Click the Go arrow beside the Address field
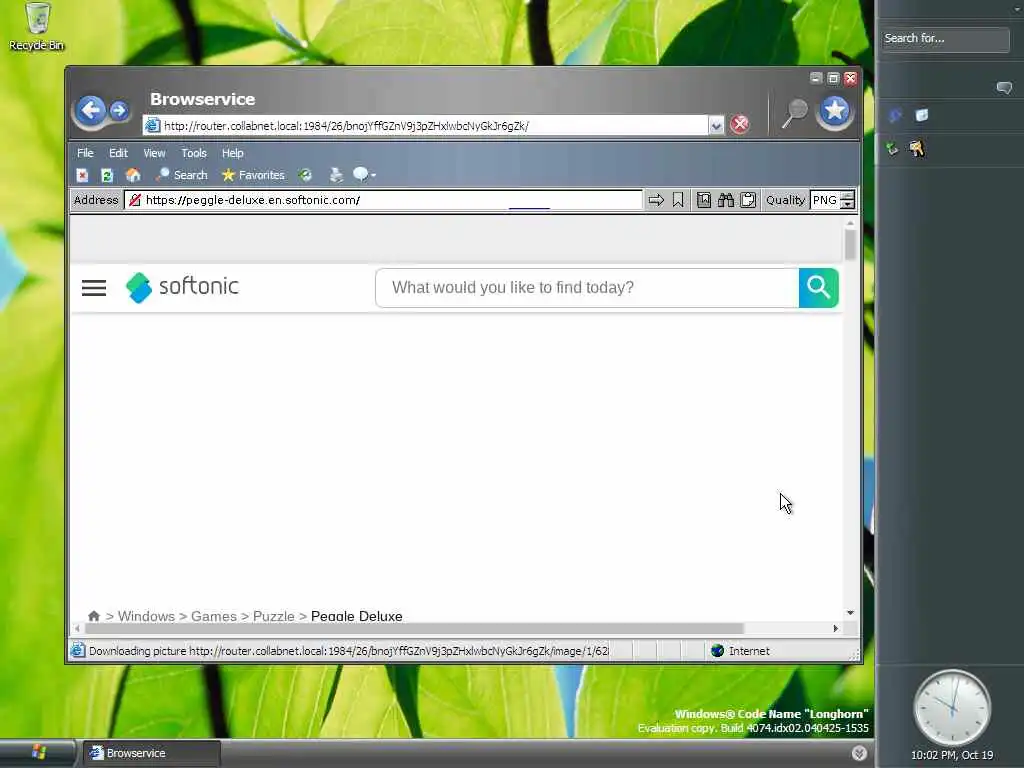Screen dimensions: 1024x768 [656, 200]
